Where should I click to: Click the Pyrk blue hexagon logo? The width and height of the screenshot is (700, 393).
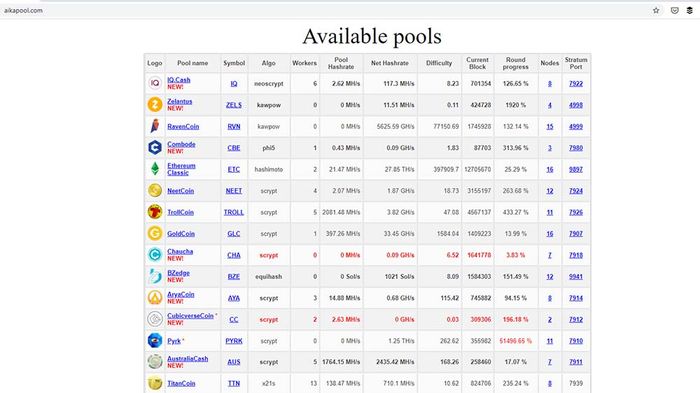click(x=155, y=340)
